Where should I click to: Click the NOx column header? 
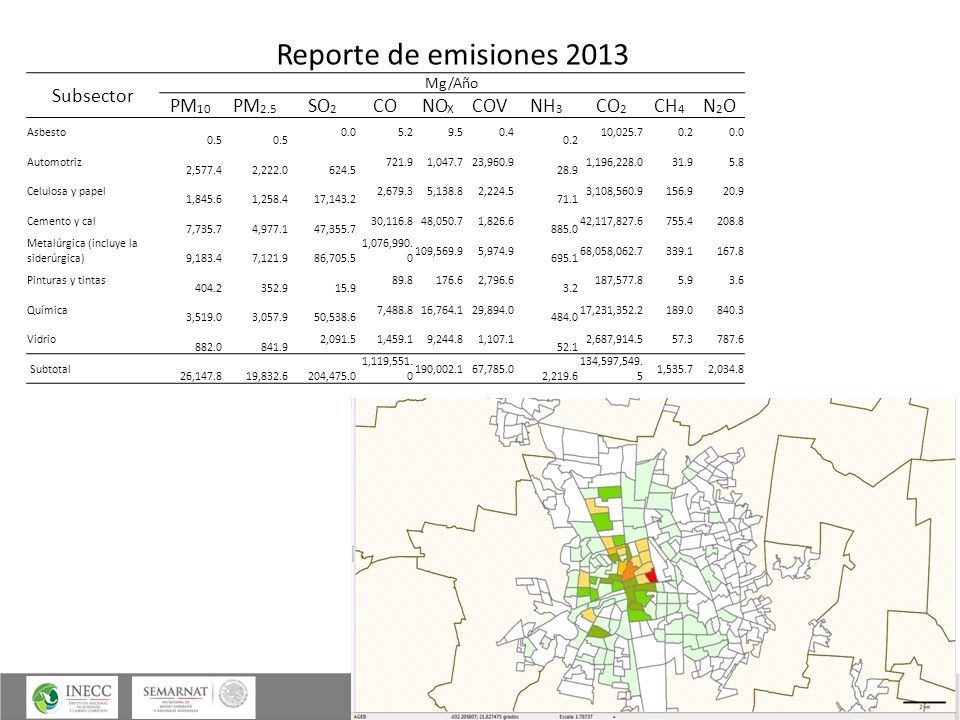pos(438,106)
